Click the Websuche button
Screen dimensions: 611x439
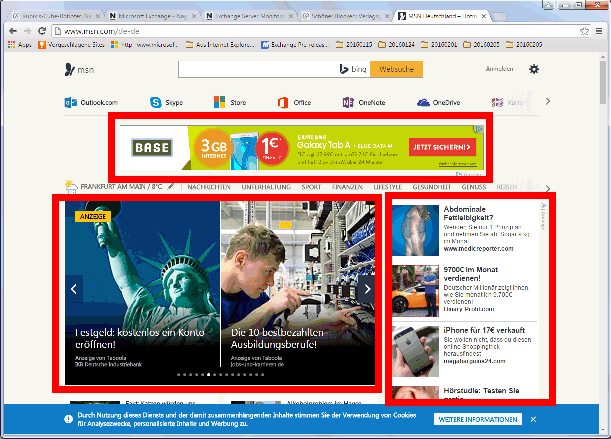[x=396, y=69]
